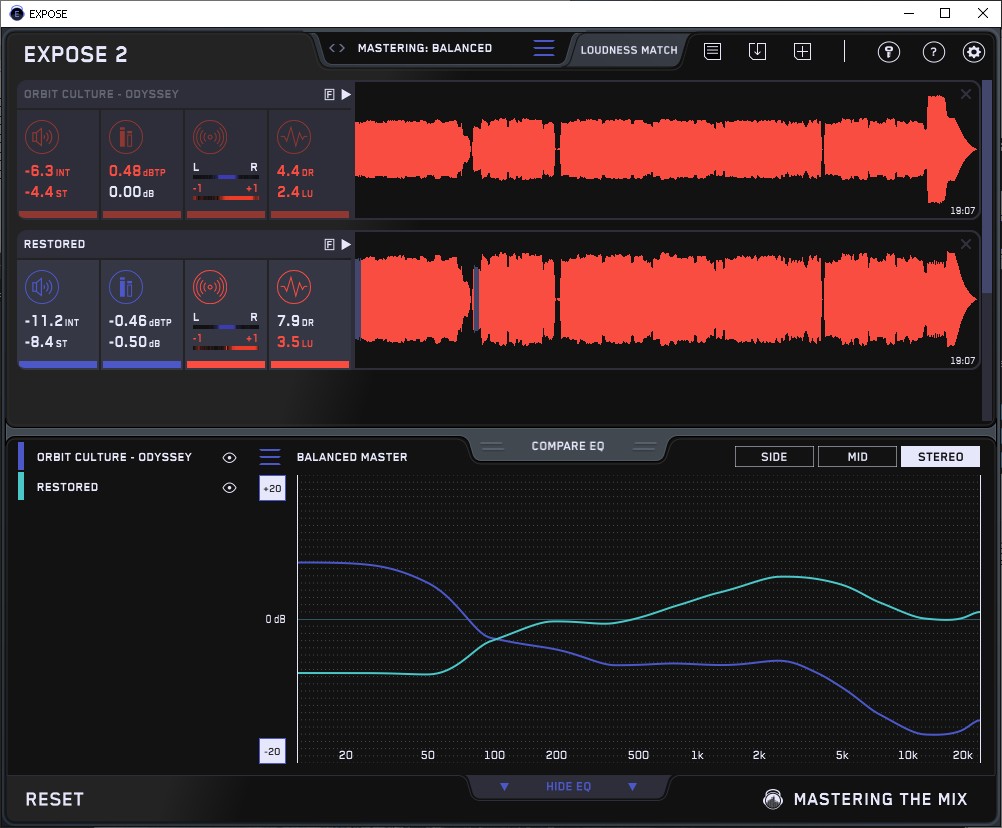Play the Restored track
Viewport: 1002px width, 828px height.
[346, 244]
